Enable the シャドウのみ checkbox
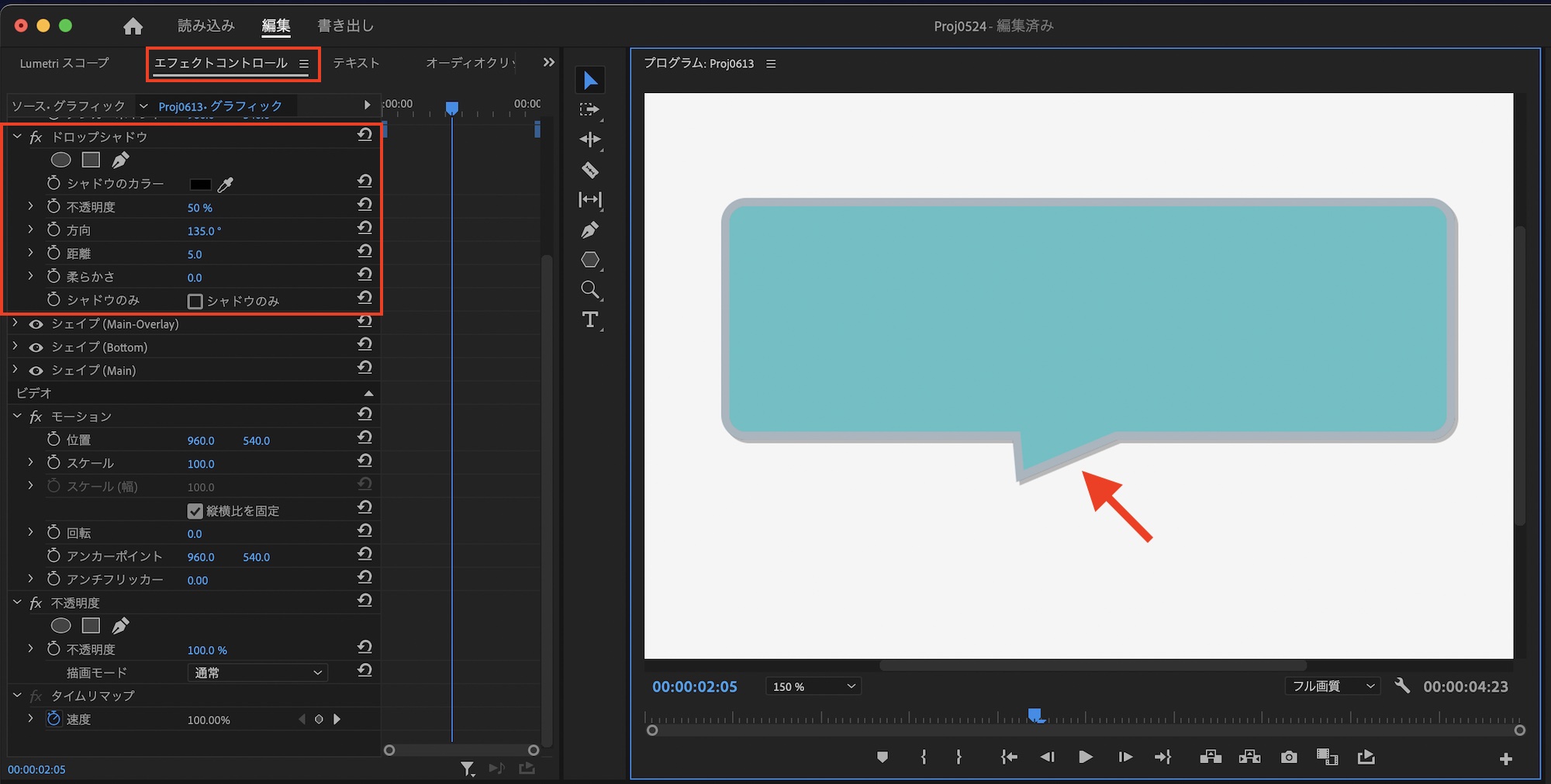The height and width of the screenshot is (784, 1551). [x=195, y=301]
